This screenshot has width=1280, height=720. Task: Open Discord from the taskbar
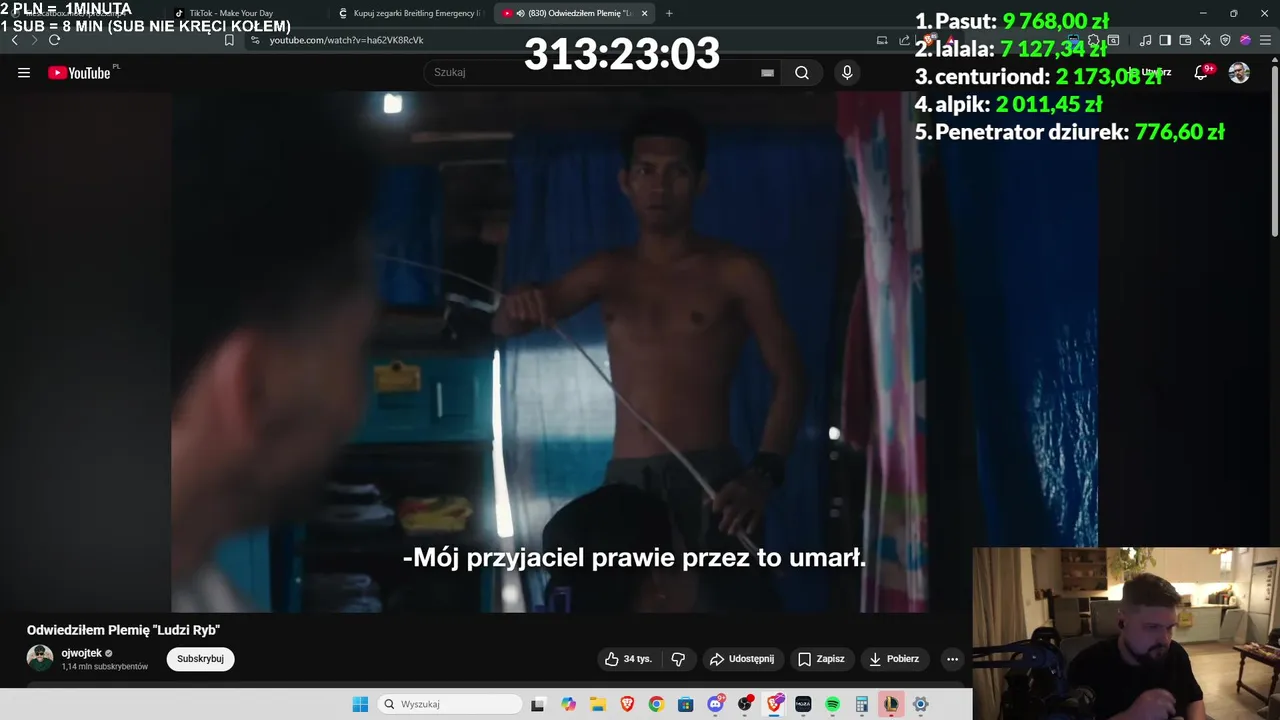coord(715,704)
